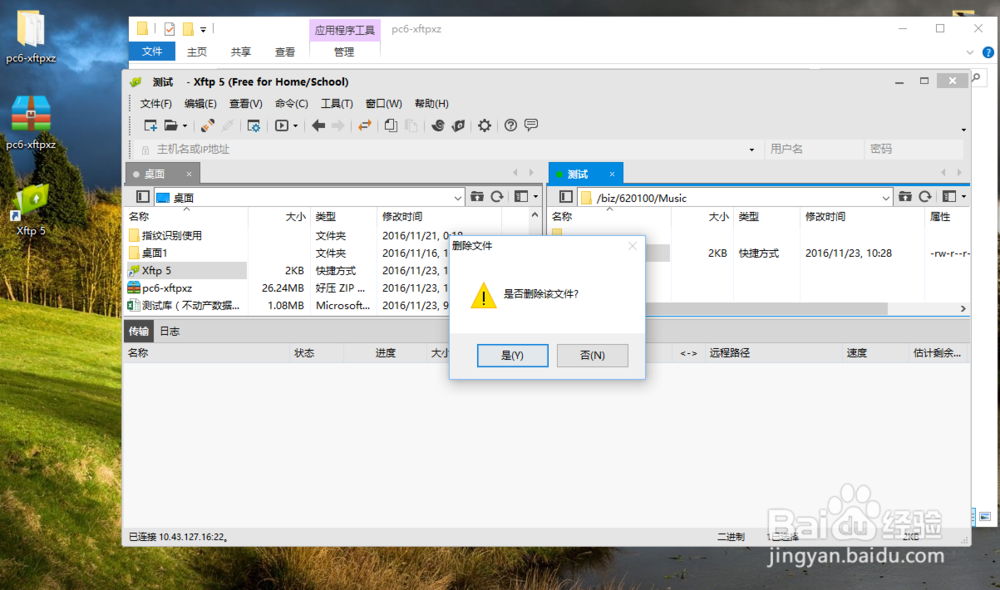Open the Open Session dropdown arrow

(185, 126)
